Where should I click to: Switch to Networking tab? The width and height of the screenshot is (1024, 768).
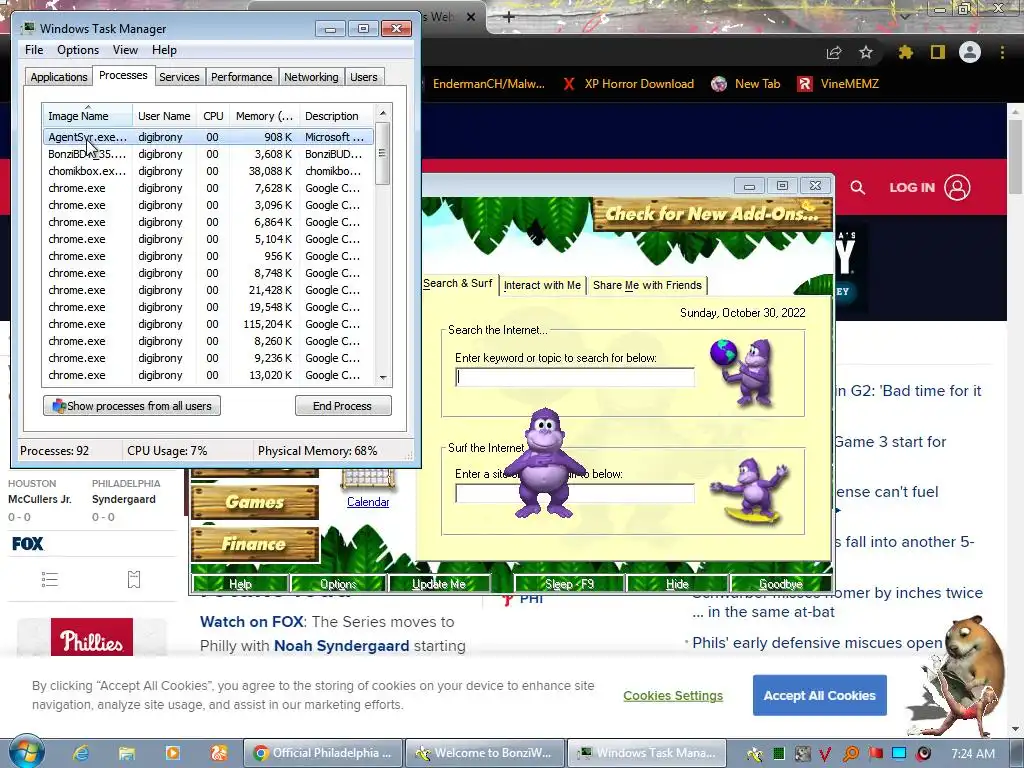tap(311, 77)
